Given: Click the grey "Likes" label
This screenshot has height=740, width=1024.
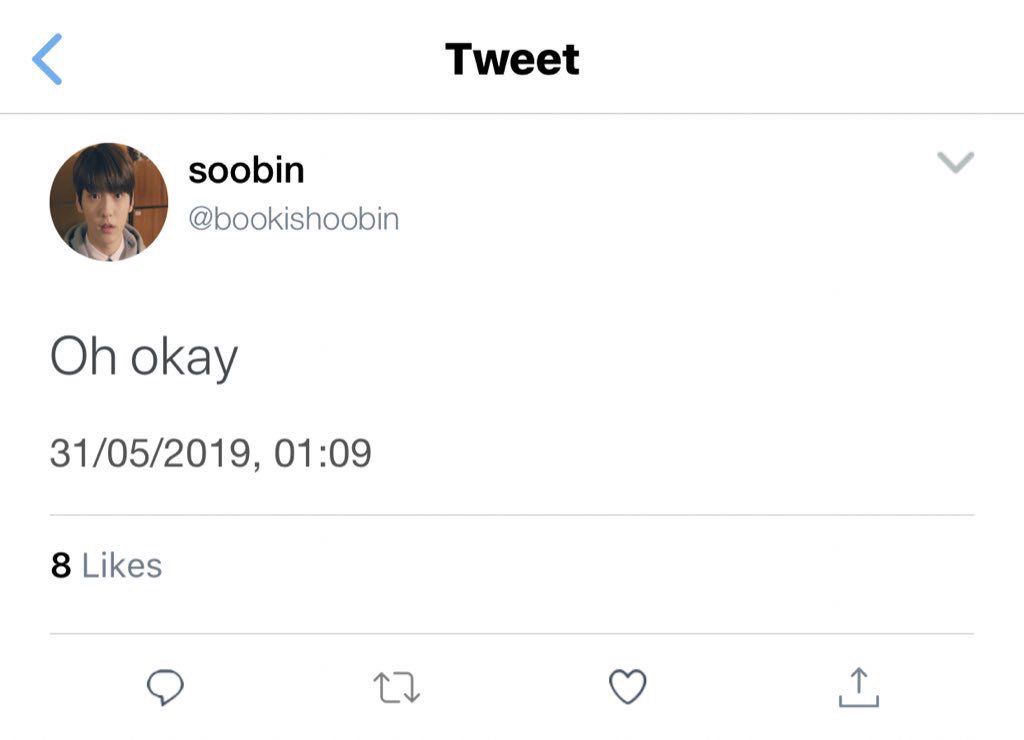Looking at the screenshot, I should click(x=122, y=565).
